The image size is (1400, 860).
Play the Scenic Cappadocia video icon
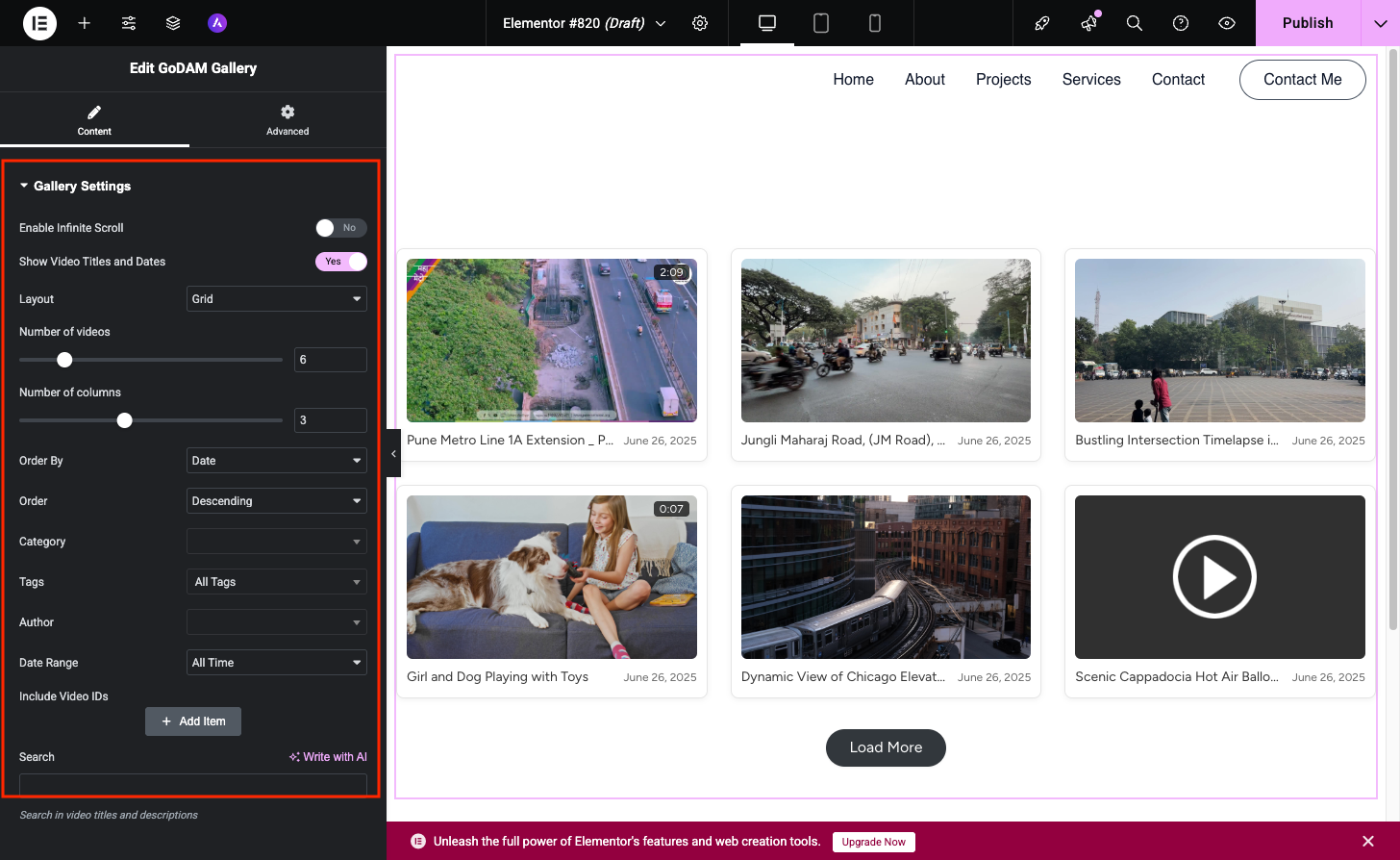coord(1214,577)
